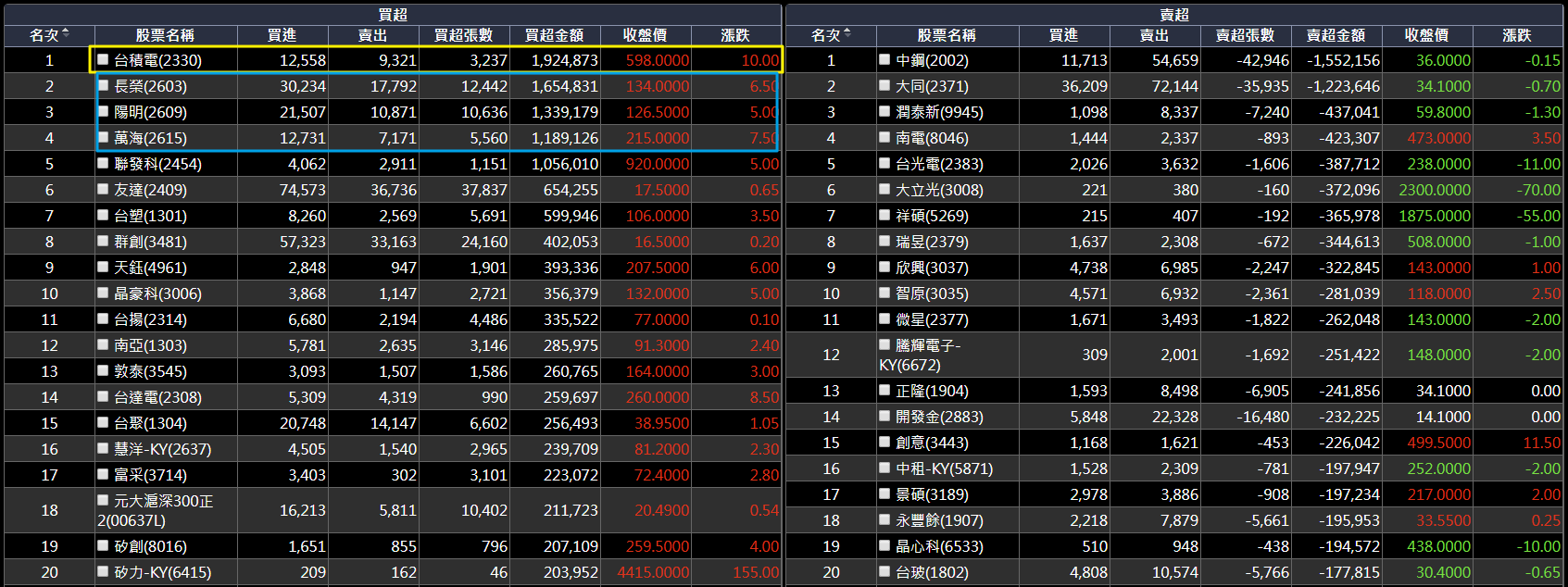The image size is (1568, 587).
Task: Select the 陽明(2609) checkbox
Action: pos(104,111)
